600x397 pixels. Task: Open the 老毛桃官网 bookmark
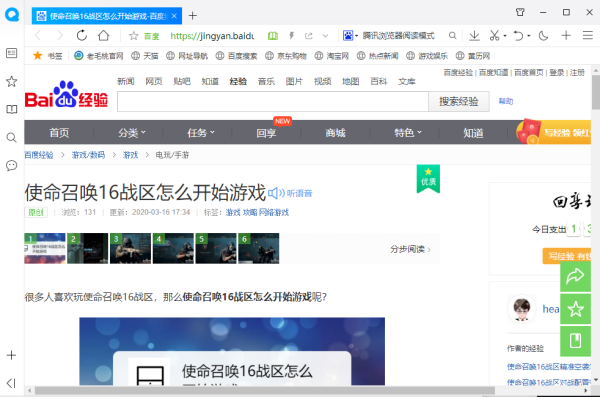[x=99, y=56]
